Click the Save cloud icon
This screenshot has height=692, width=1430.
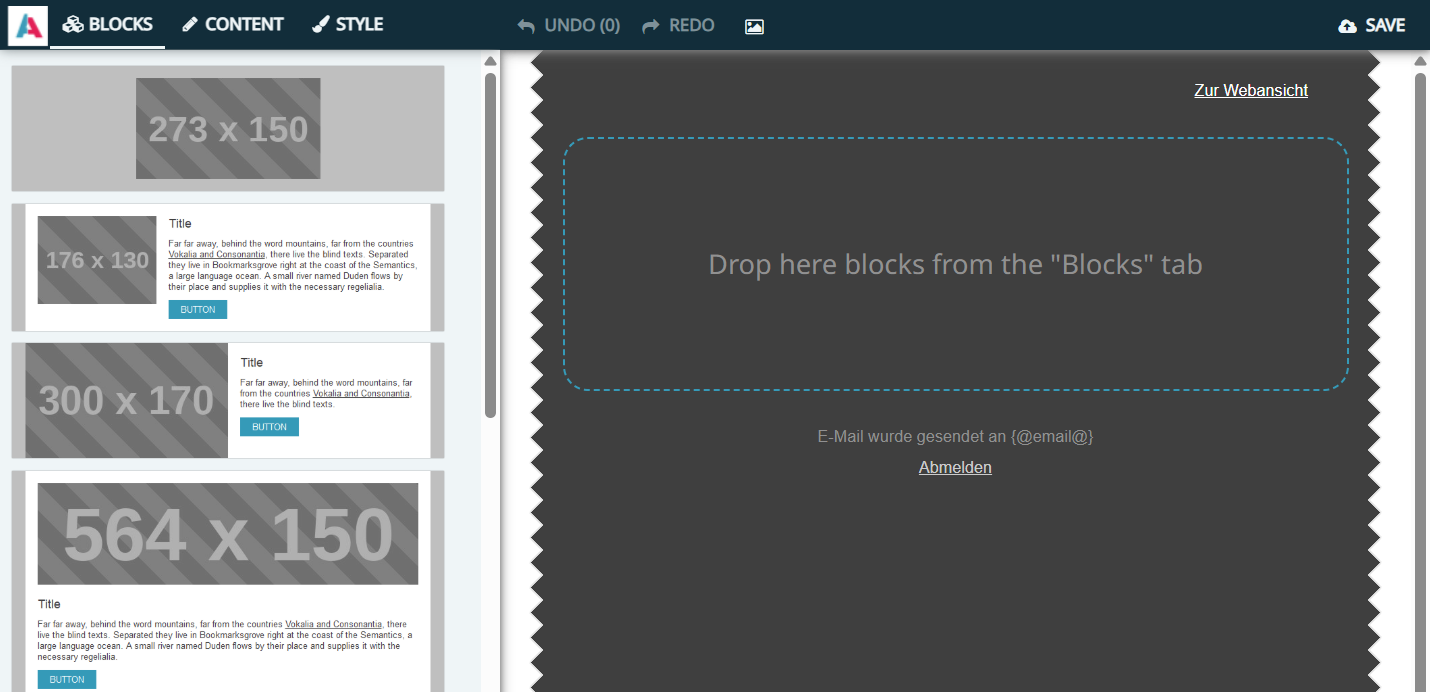pos(1348,26)
